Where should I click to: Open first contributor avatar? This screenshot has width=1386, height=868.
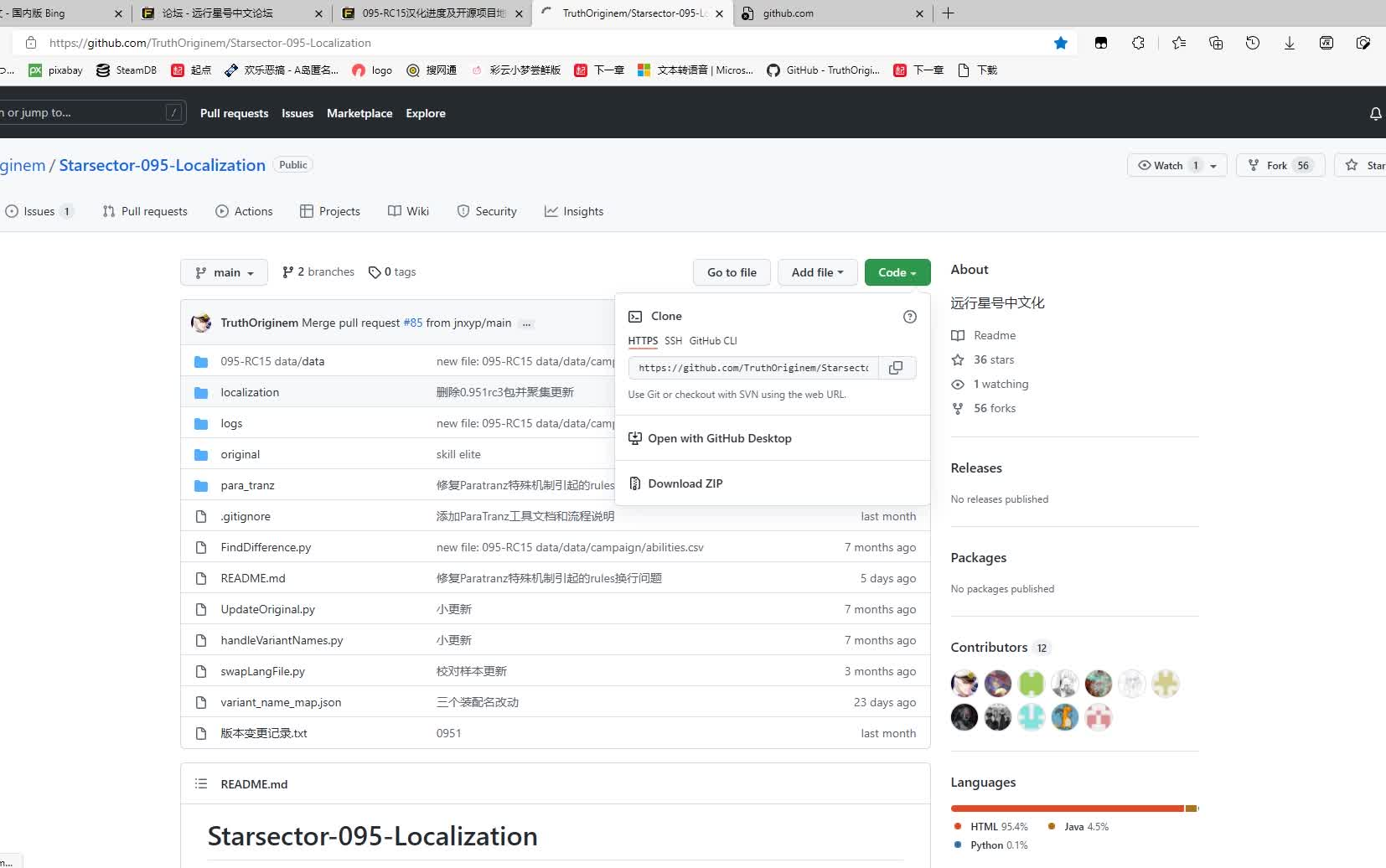(x=965, y=684)
